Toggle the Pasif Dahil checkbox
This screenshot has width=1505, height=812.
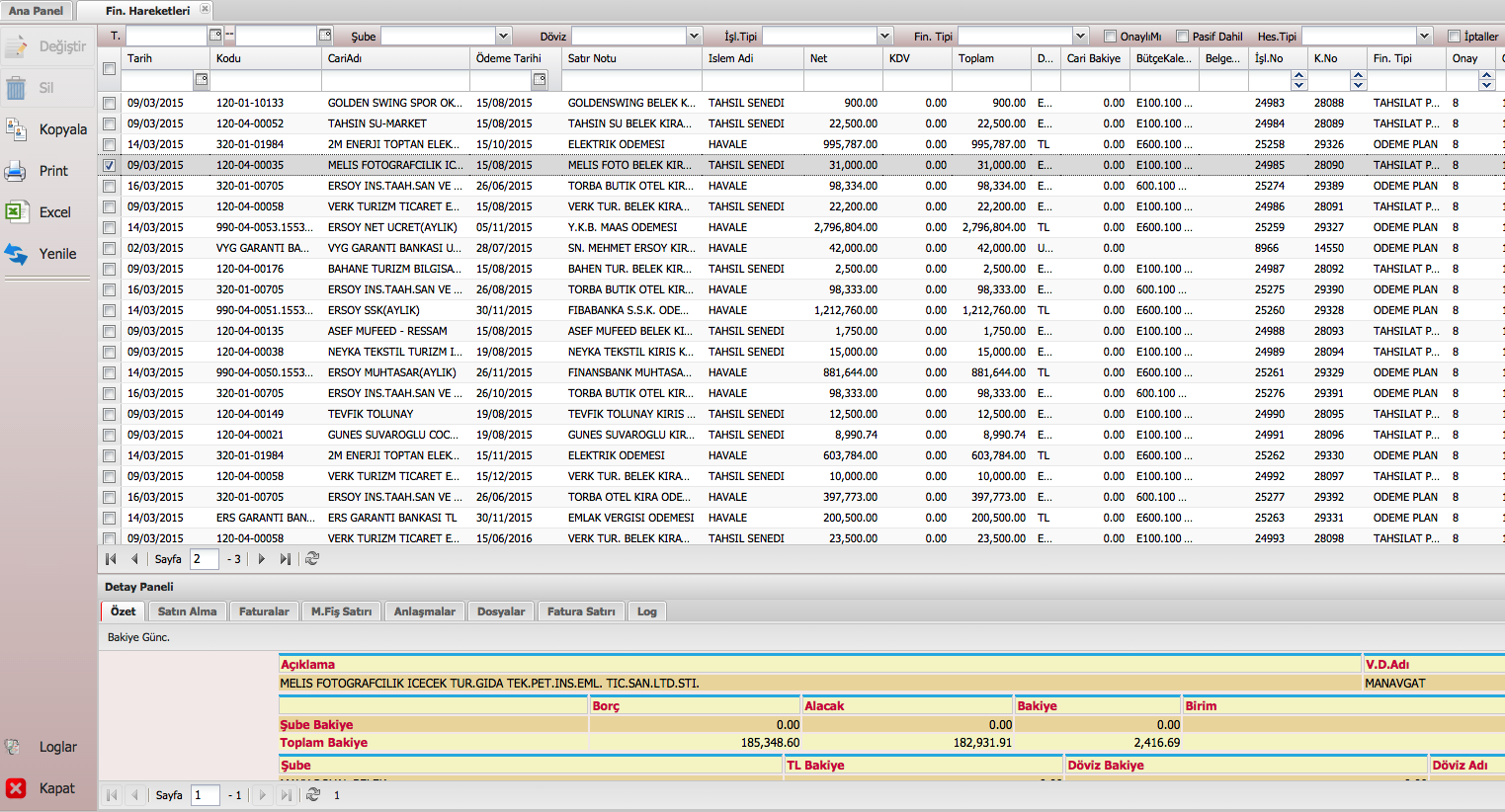coord(1182,37)
